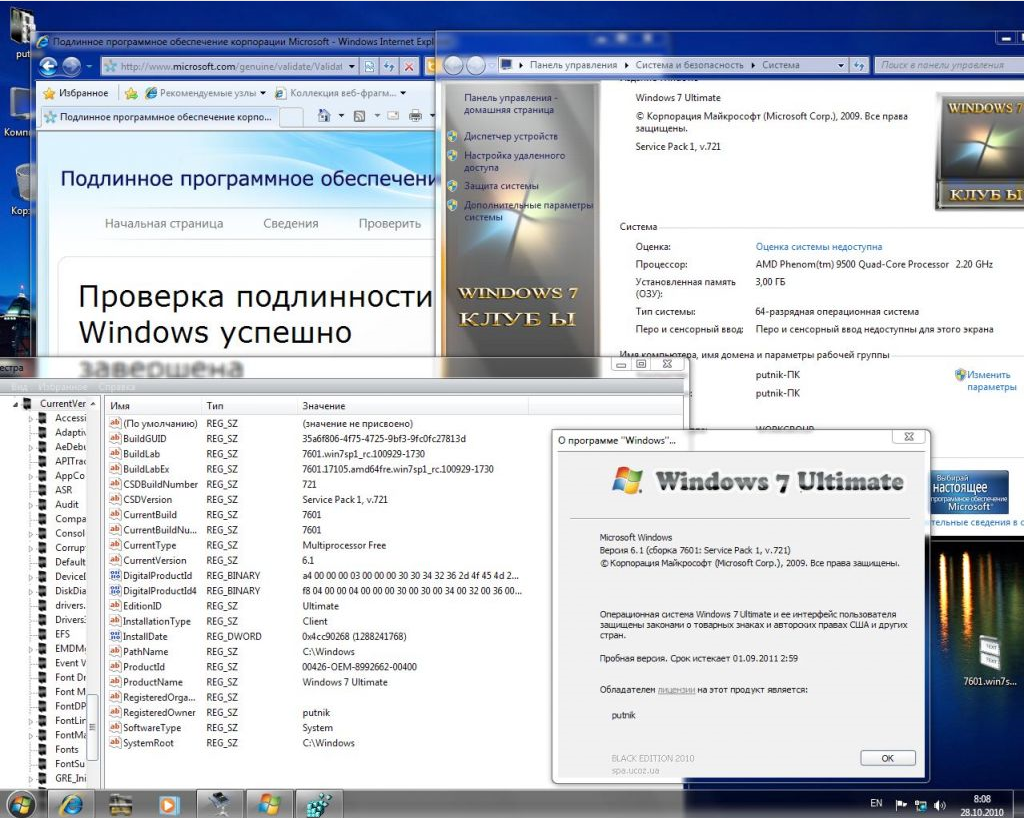Viewport: 1024px width, 818px height.
Task: Click the volume speaker icon in system tray
Action: (x=940, y=804)
